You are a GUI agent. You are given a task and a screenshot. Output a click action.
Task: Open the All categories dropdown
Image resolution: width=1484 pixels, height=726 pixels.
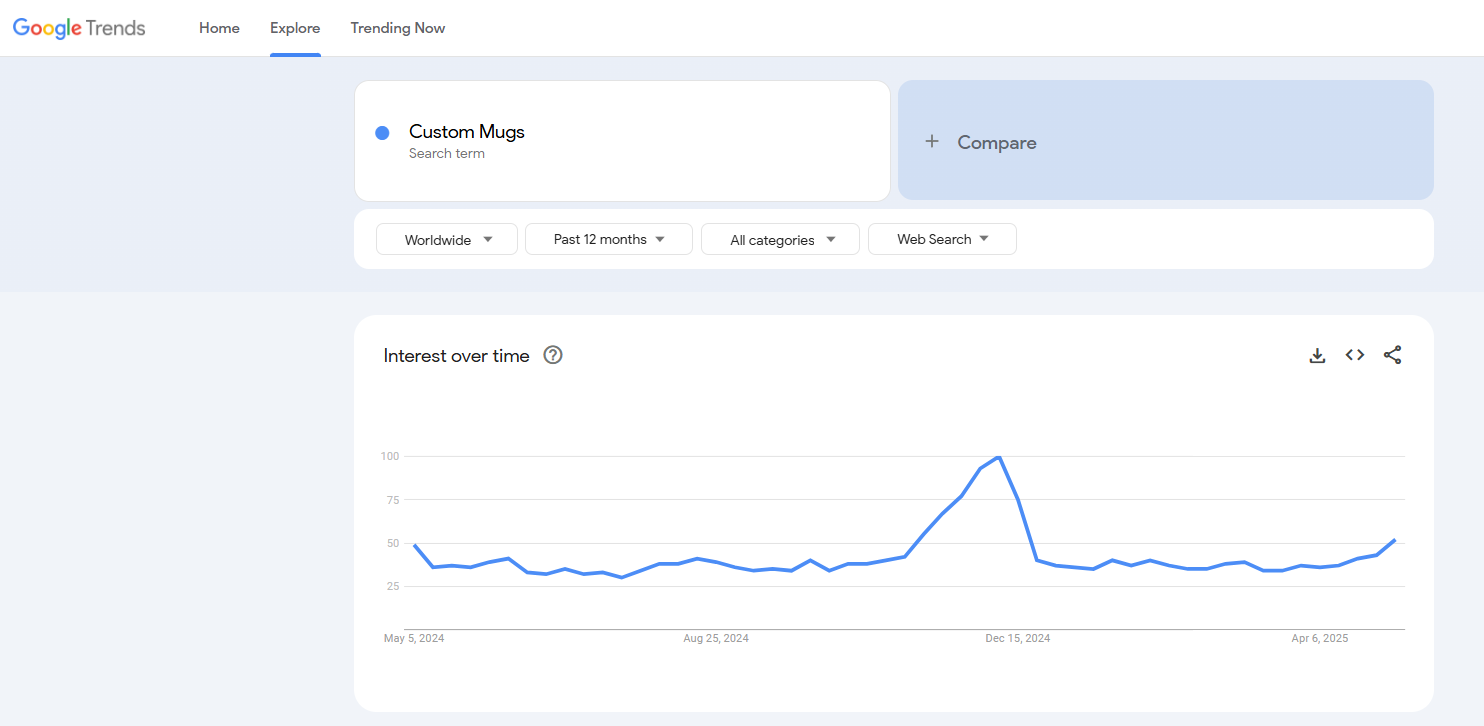tap(781, 239)
